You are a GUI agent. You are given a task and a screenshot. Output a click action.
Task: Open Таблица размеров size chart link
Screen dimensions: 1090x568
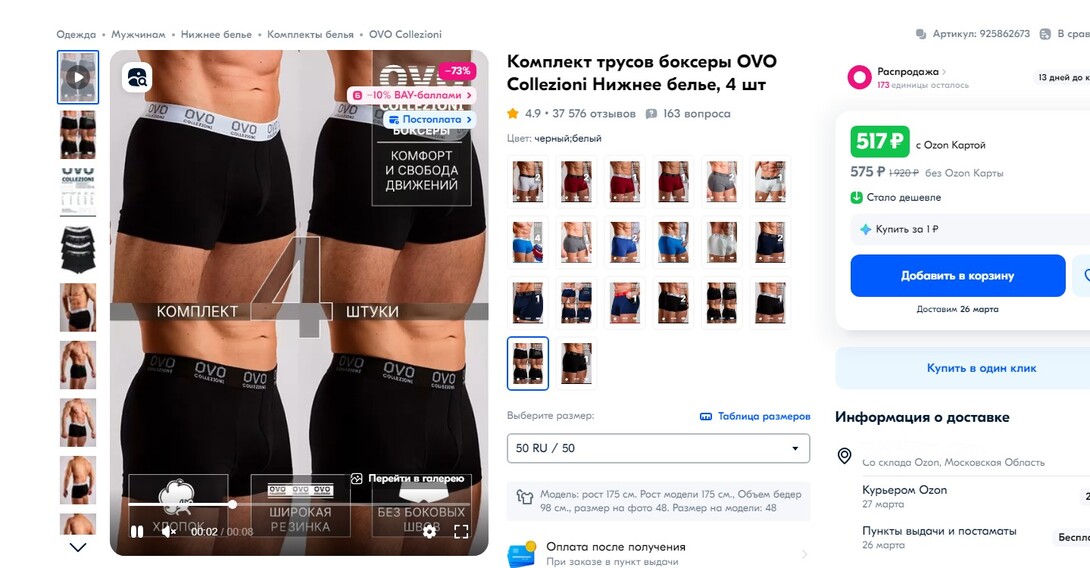pos(755,416)
